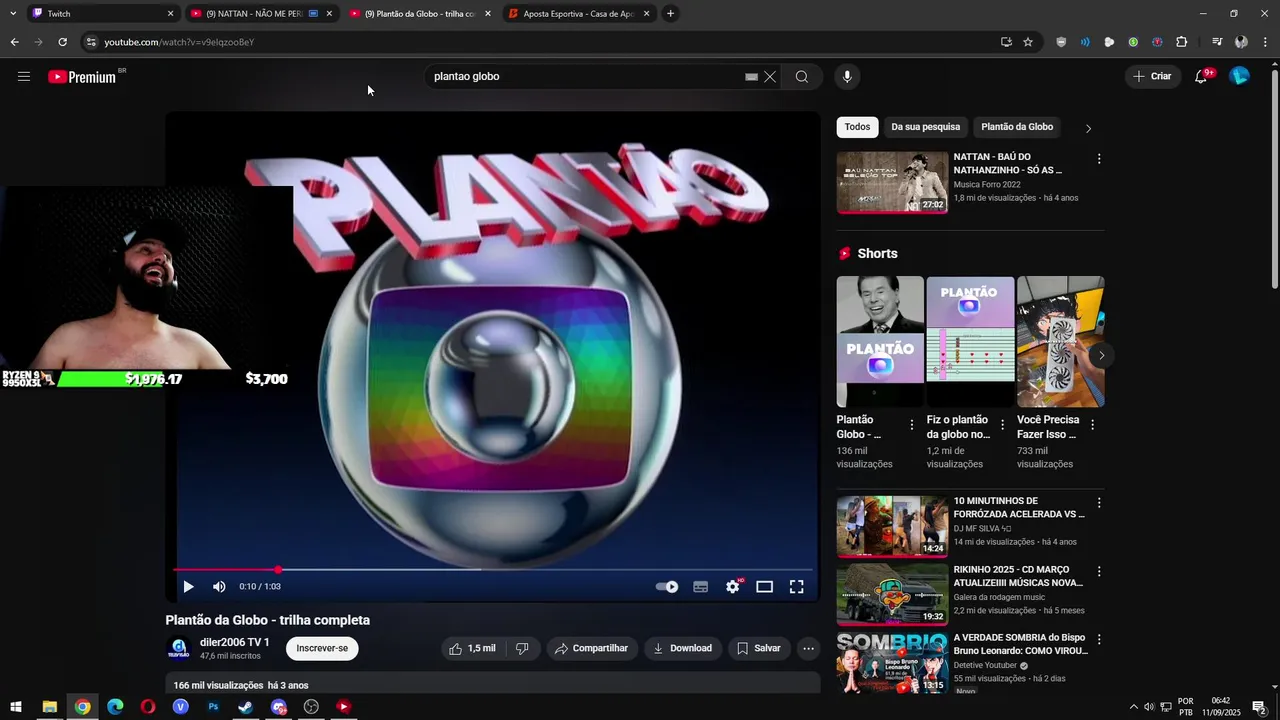Viewport: 1280px width, 720px height.
Task: Open Photoshop from the Windows taskbar
Action: pos(213,707)
